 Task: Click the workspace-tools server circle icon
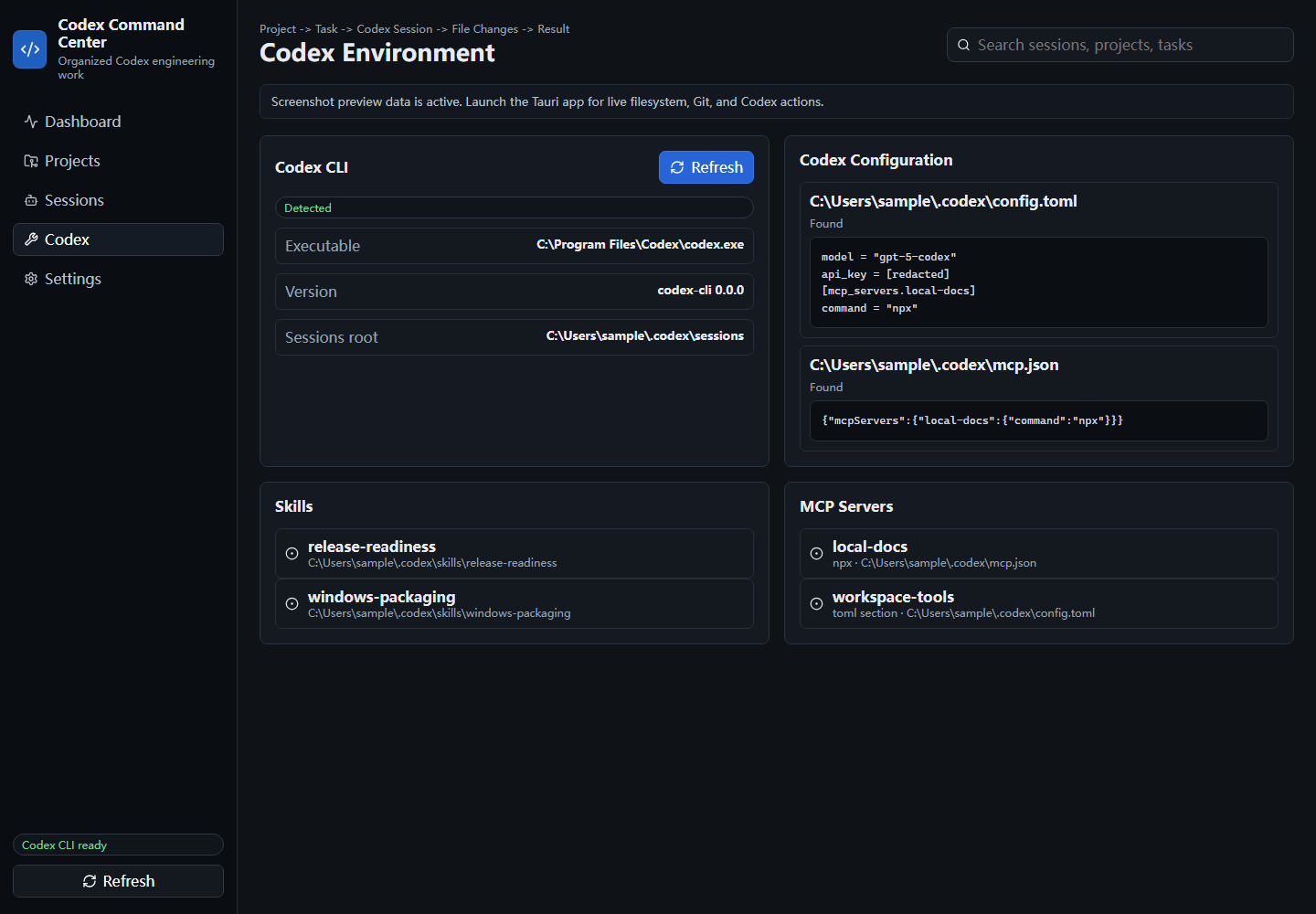coord(816,603)
